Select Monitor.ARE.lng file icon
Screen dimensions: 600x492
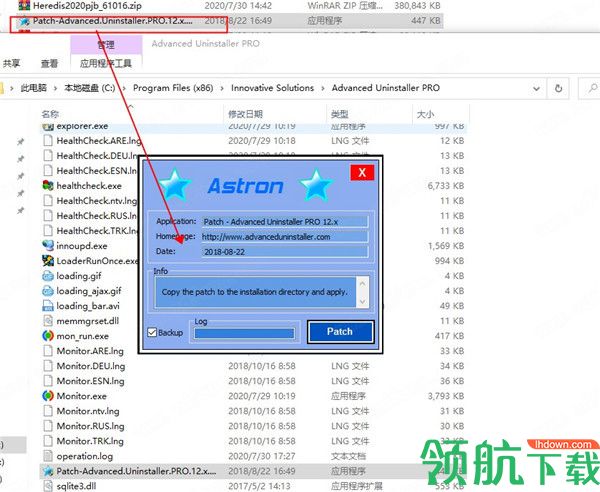click(47, 351)
